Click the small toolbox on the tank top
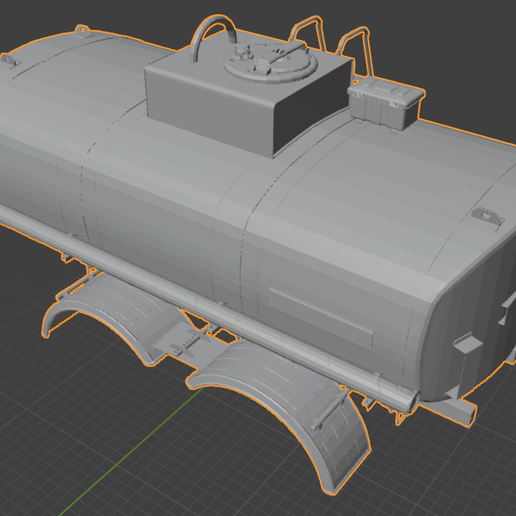Screen dimensions: 516x516 click(386, 104)
